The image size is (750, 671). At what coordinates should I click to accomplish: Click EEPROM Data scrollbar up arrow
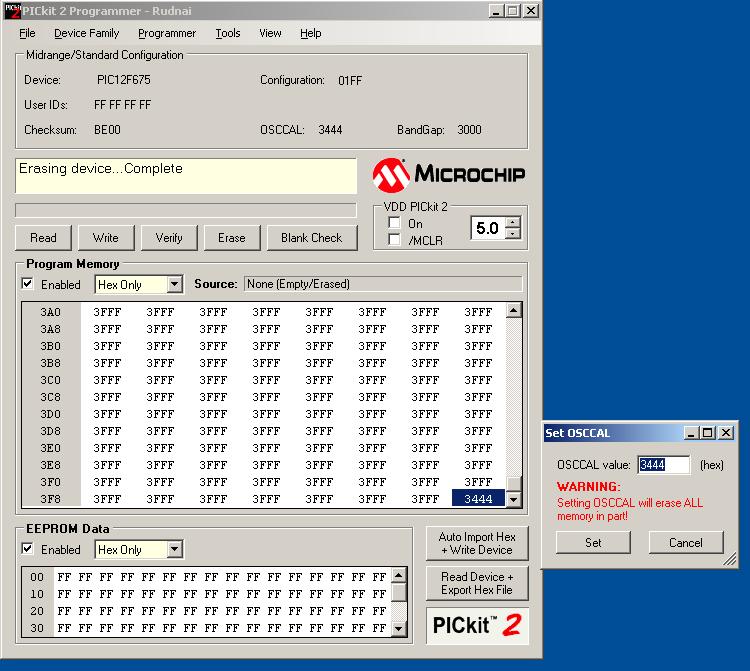click(398, 575)
